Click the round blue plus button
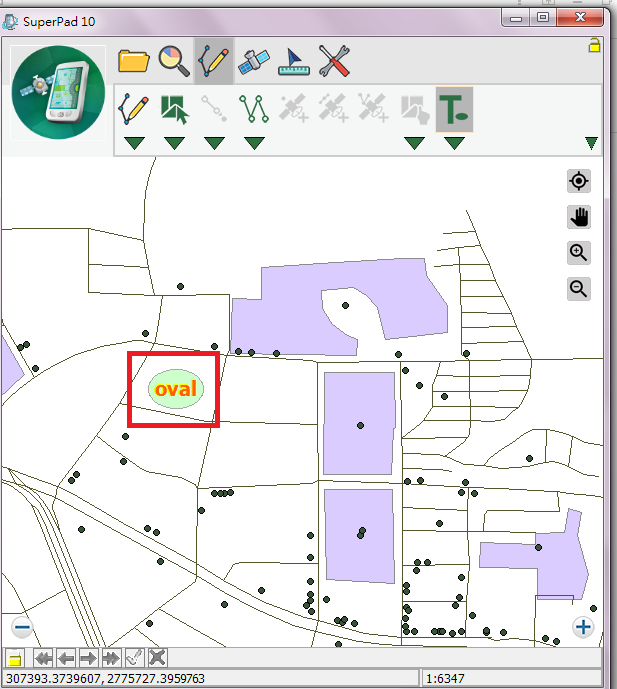Viewport: 617px width, 689px height. (583, 627)
